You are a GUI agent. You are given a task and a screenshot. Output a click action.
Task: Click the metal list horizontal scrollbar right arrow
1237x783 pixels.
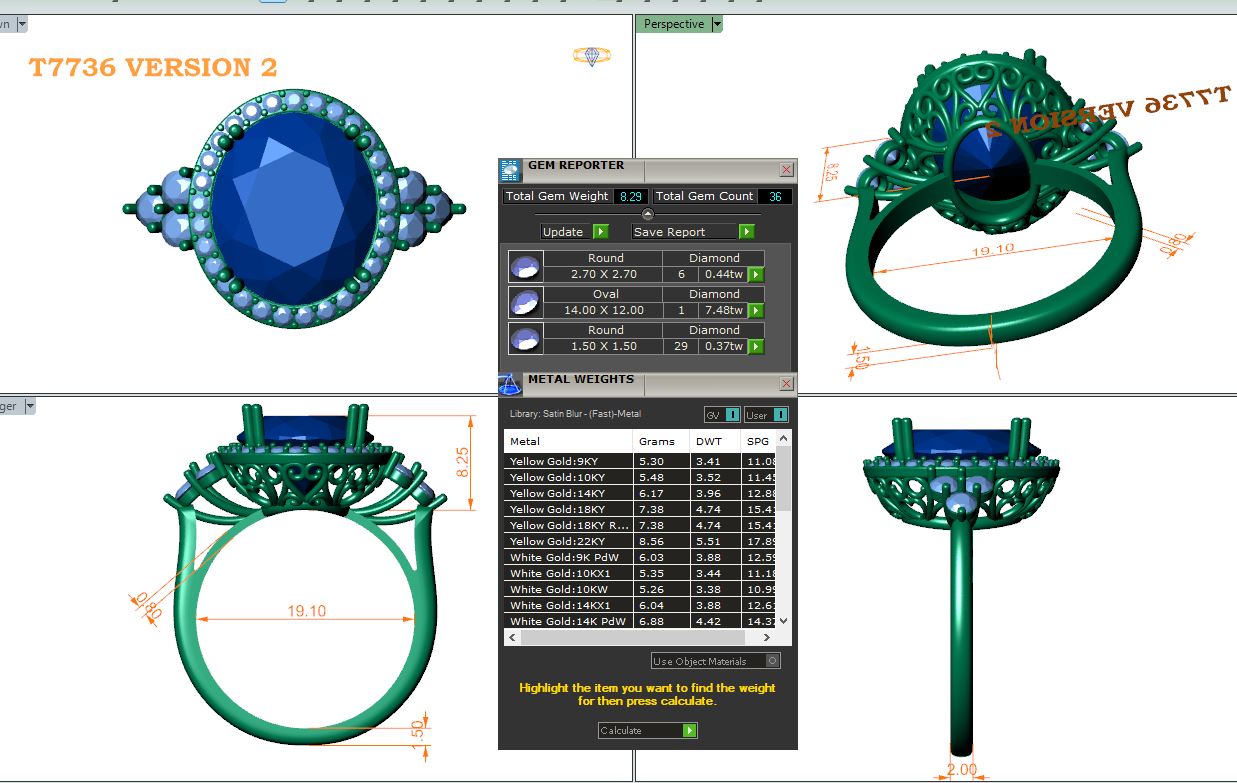tap(767, 637)
